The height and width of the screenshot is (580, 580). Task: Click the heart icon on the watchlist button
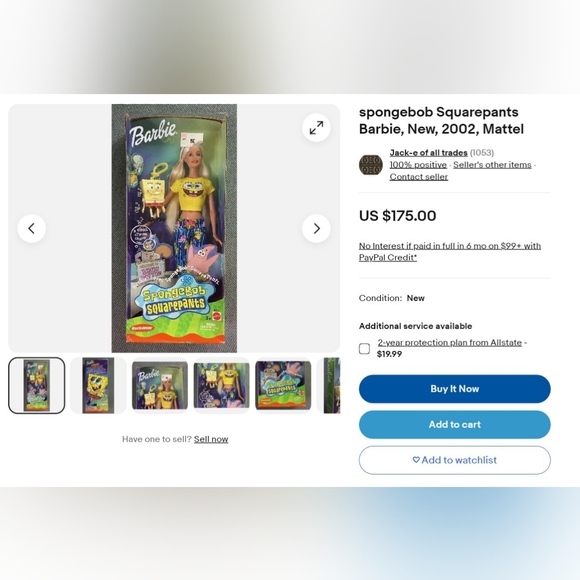pyautogui.click(x=416, y=460)
